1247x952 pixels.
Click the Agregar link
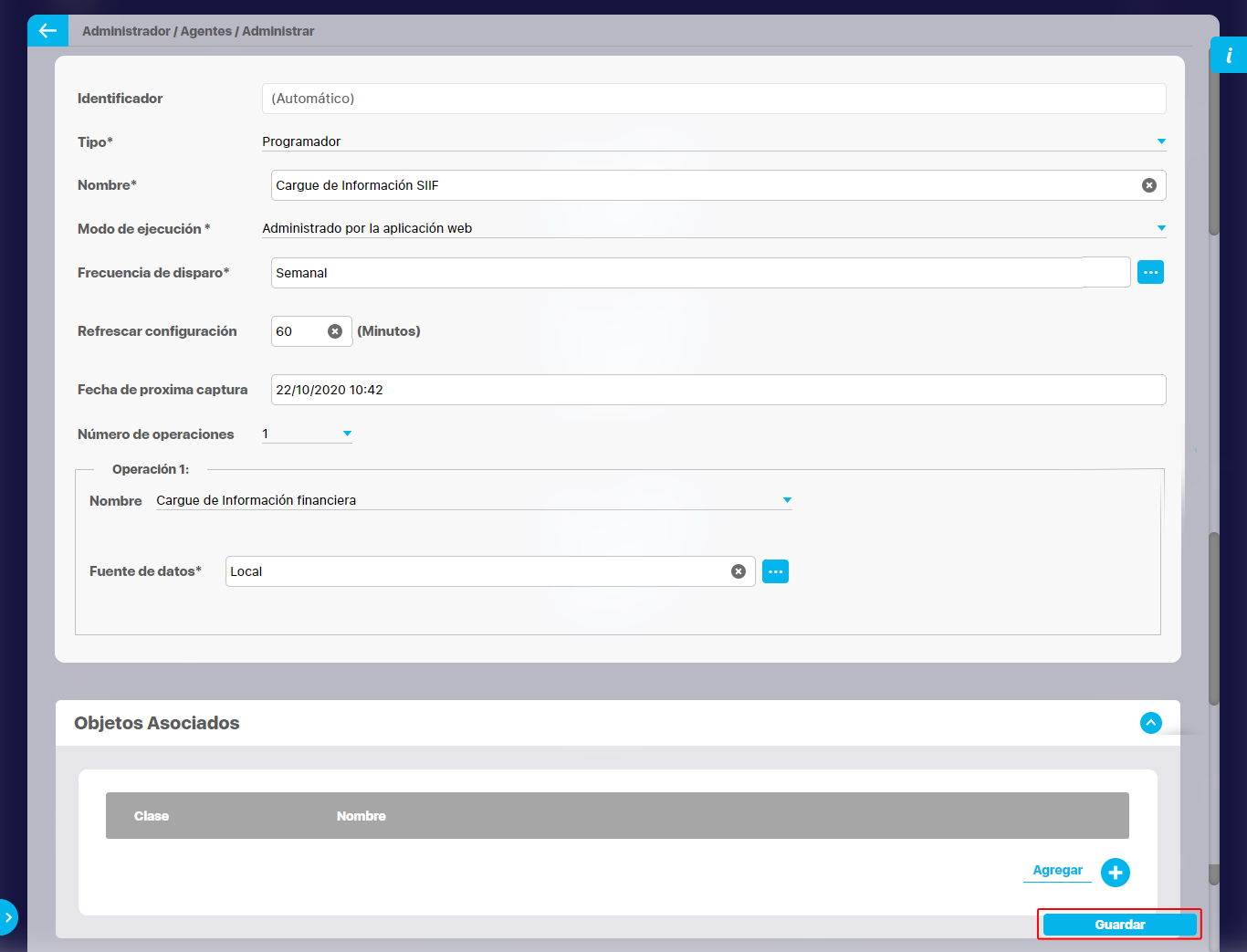(x=1057, y=871)
